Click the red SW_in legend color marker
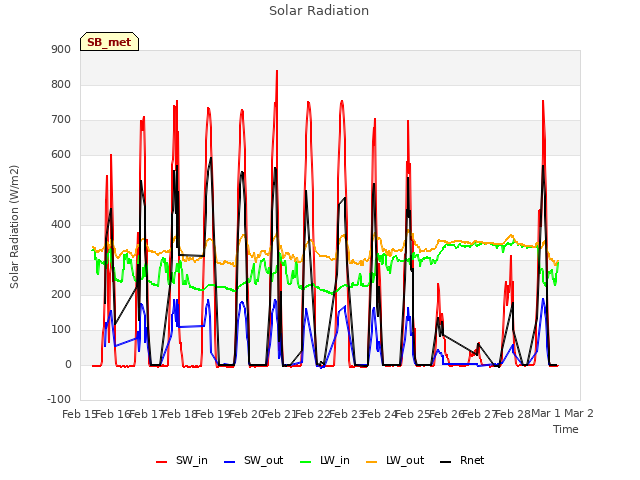The width and height of the screenshot is (640, 480). (162, 462)
